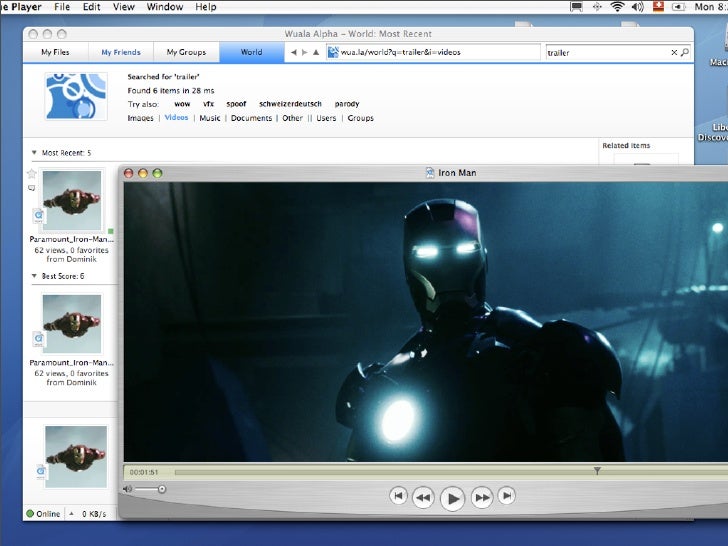Click the rewind button in the player

pyautogui.click(x=423, y=497)
